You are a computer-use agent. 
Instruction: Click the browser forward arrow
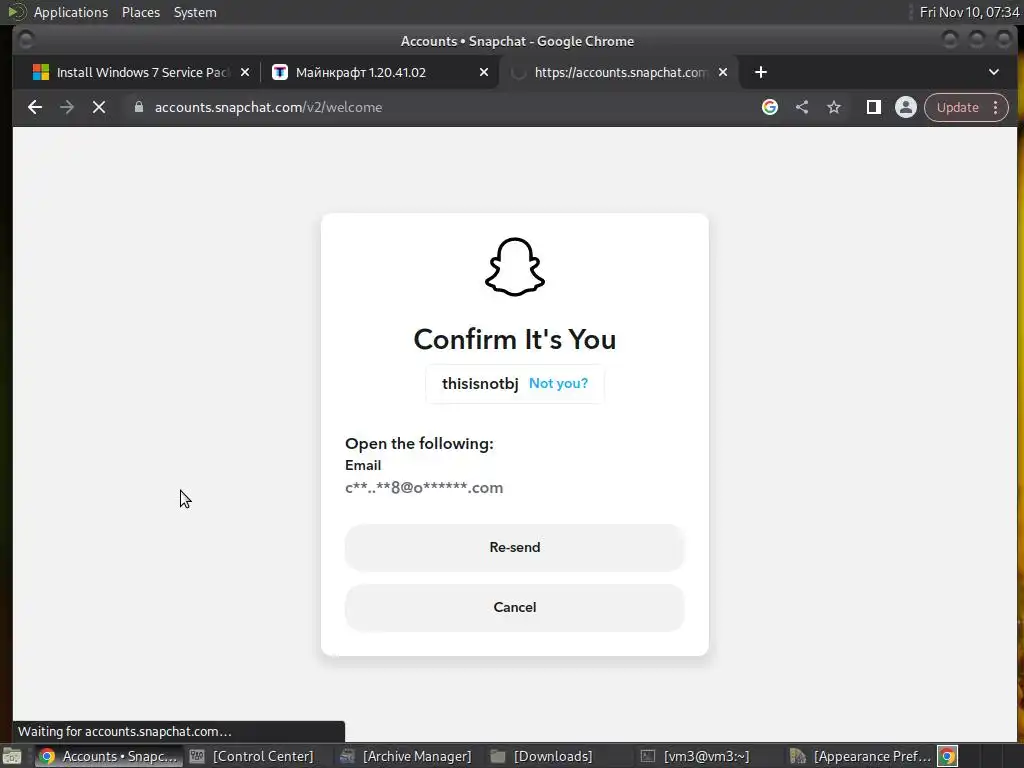pos(67,107)
